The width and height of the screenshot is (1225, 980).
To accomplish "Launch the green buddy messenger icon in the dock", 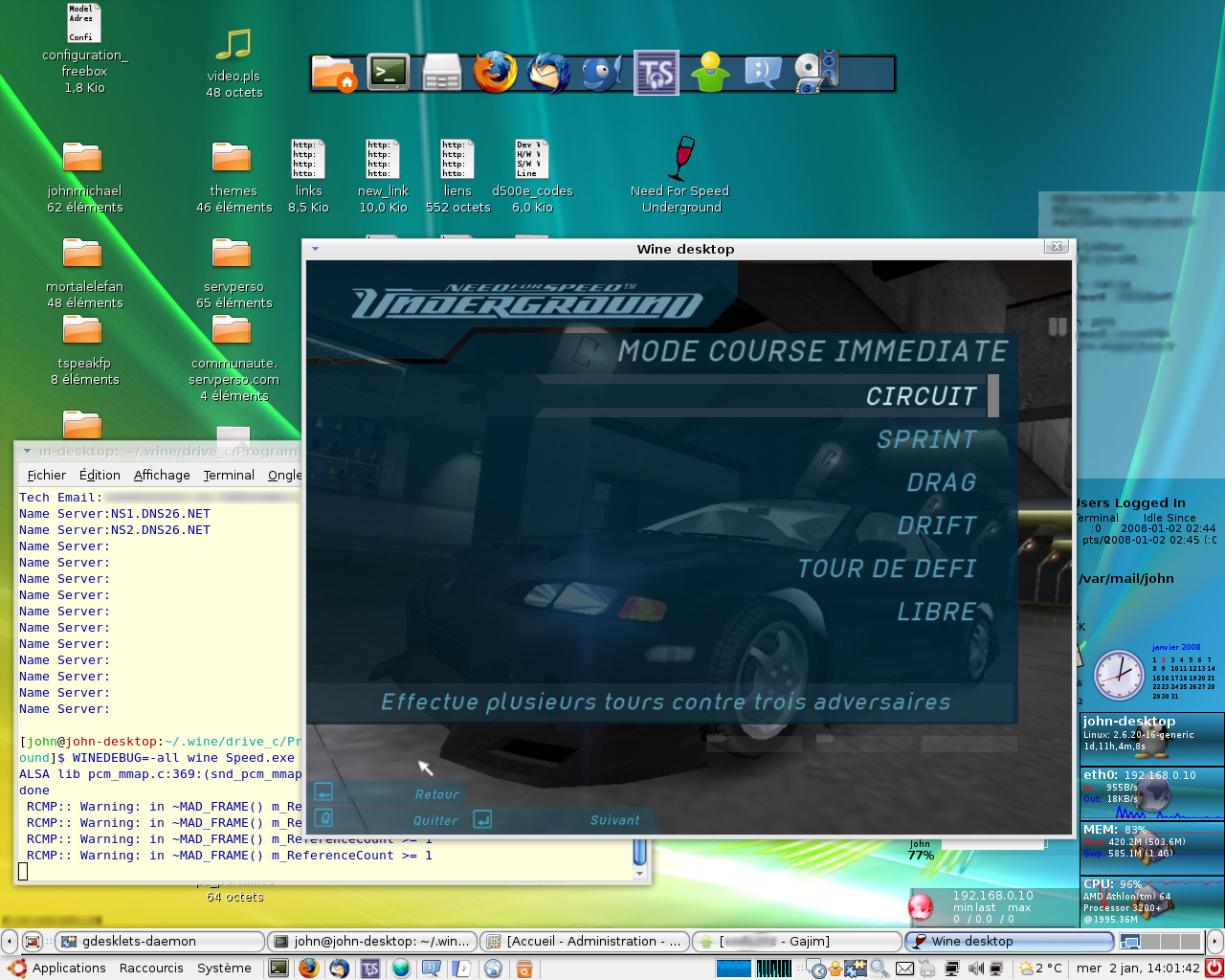I will tap(710, 73).
